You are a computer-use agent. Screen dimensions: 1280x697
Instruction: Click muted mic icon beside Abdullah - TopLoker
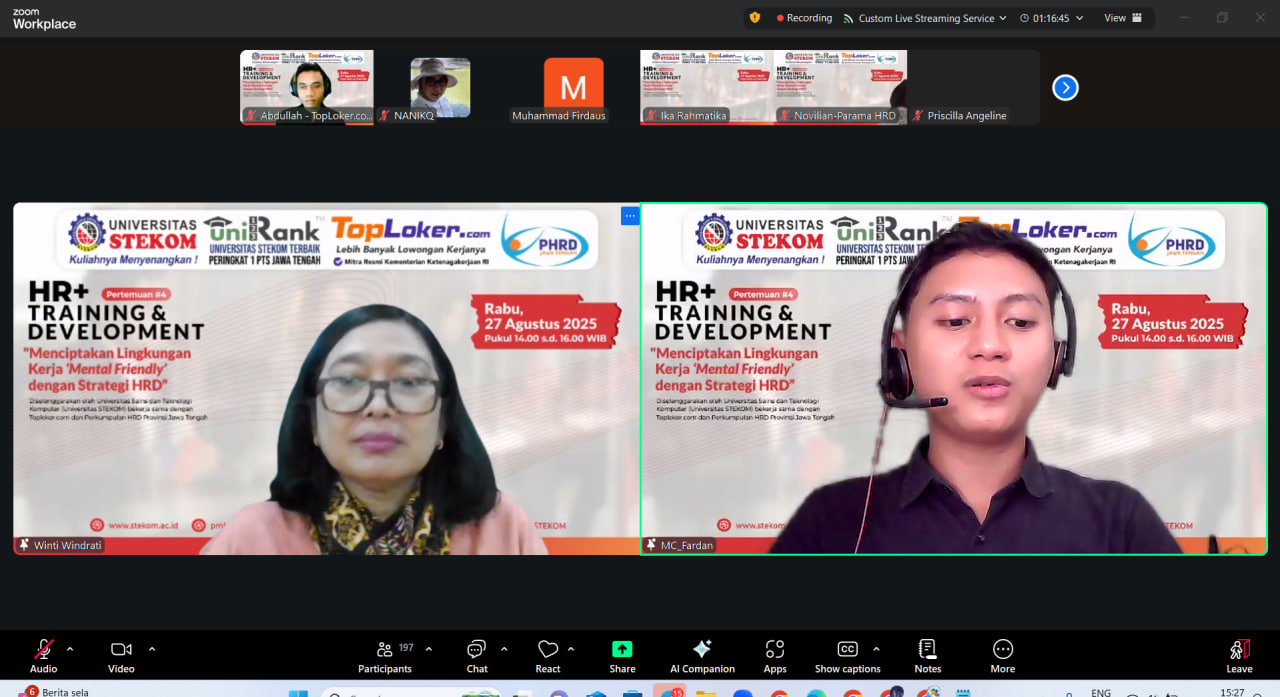click(x=250, y=116)
